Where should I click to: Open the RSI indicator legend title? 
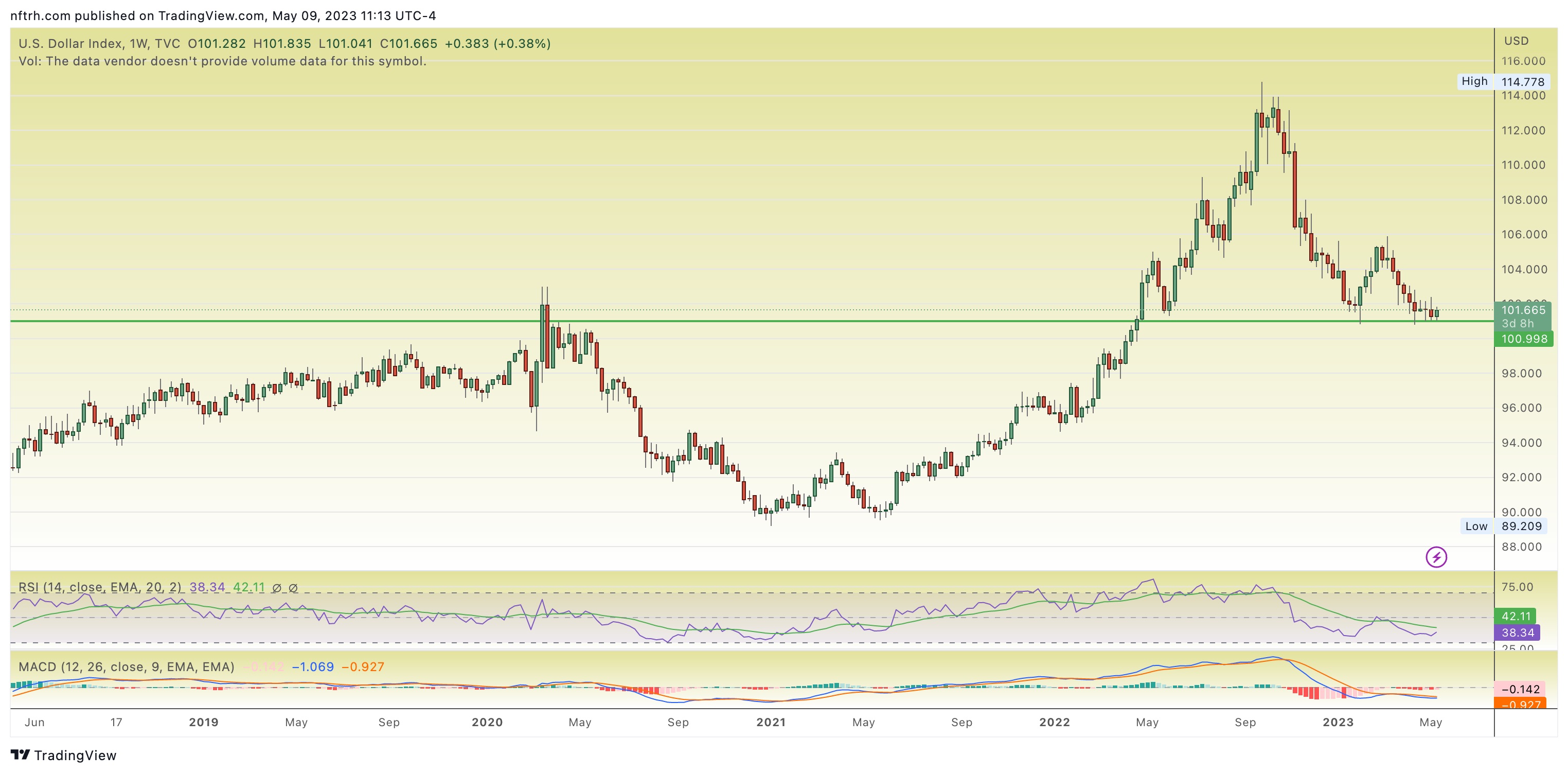pos(100,587)
